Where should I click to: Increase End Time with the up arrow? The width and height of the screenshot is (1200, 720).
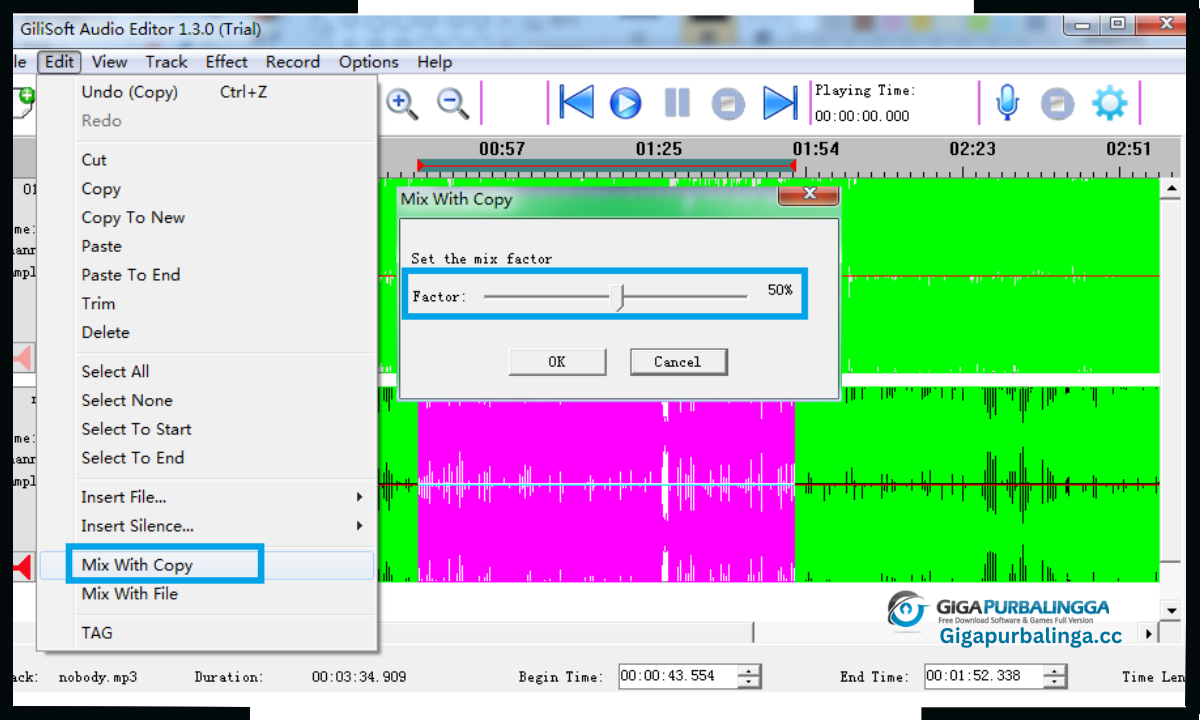pos(1055,670)
